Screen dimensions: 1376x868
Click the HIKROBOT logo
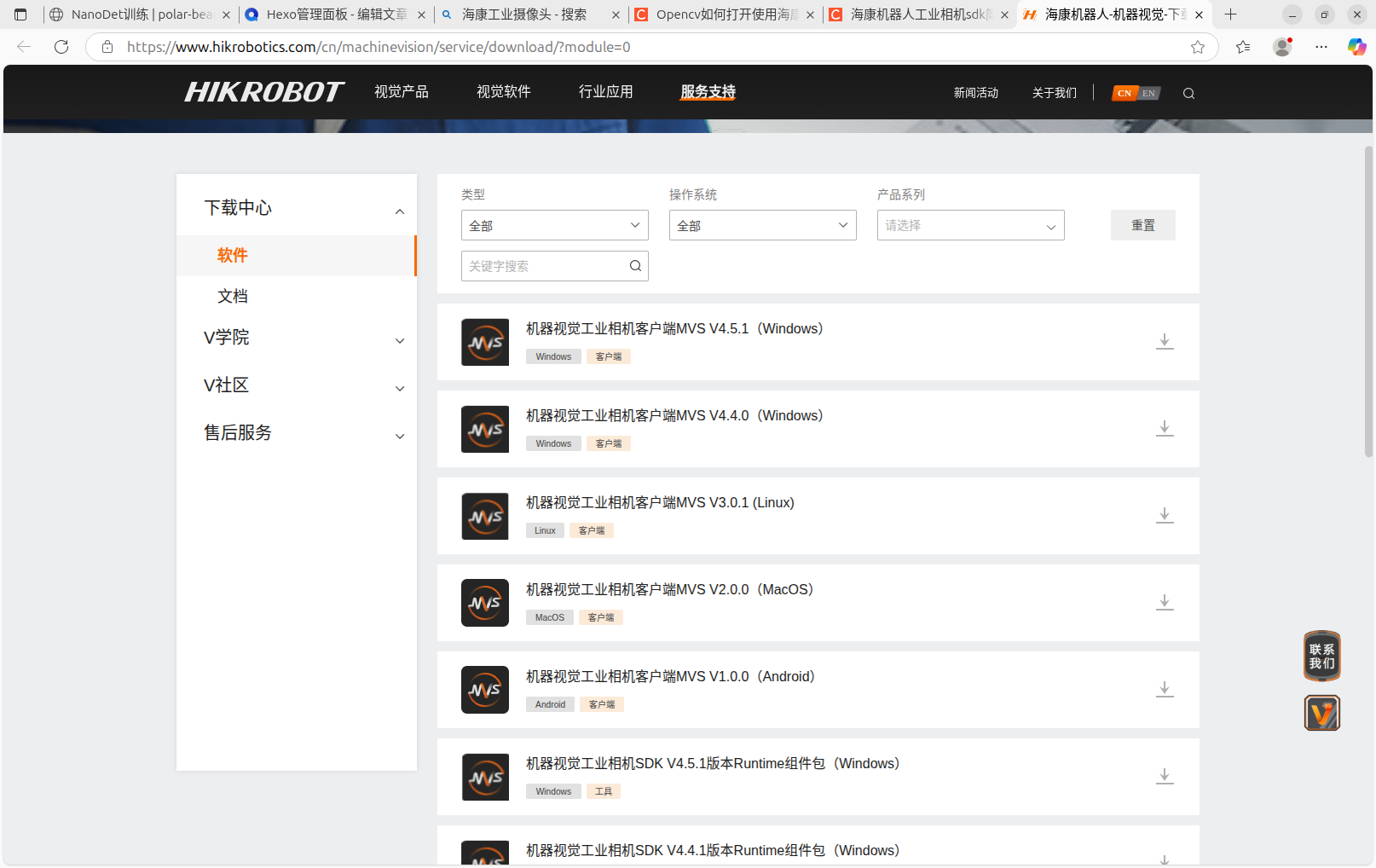point(264,92)
